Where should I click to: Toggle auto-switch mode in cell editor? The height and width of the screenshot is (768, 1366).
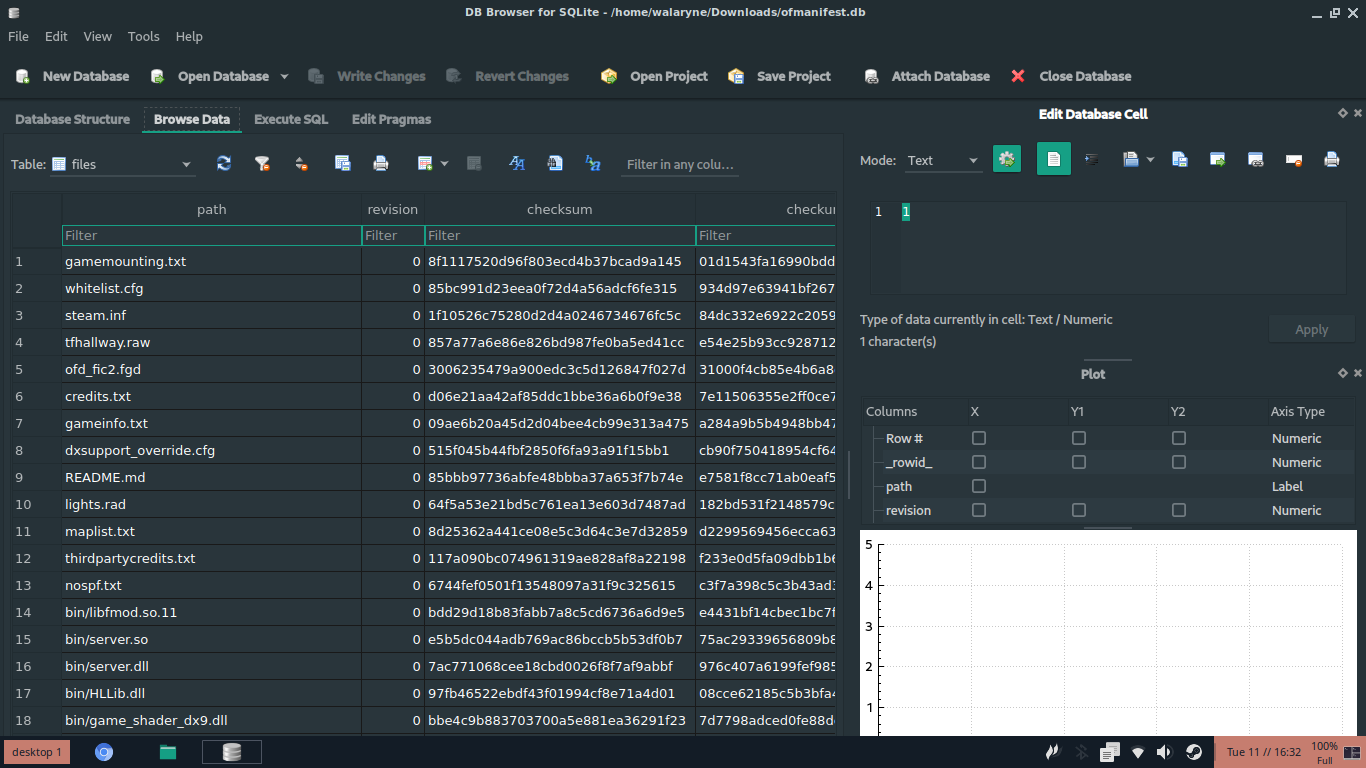point(1007,158)
